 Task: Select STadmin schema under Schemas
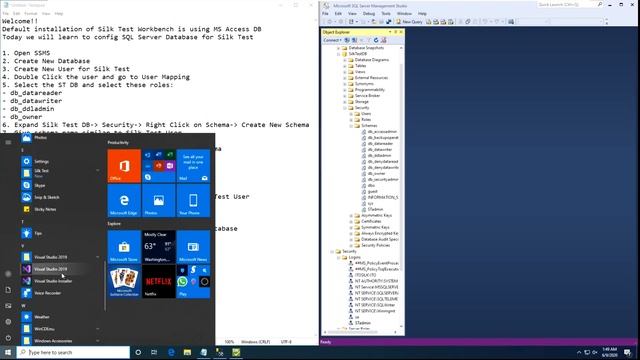375,209
